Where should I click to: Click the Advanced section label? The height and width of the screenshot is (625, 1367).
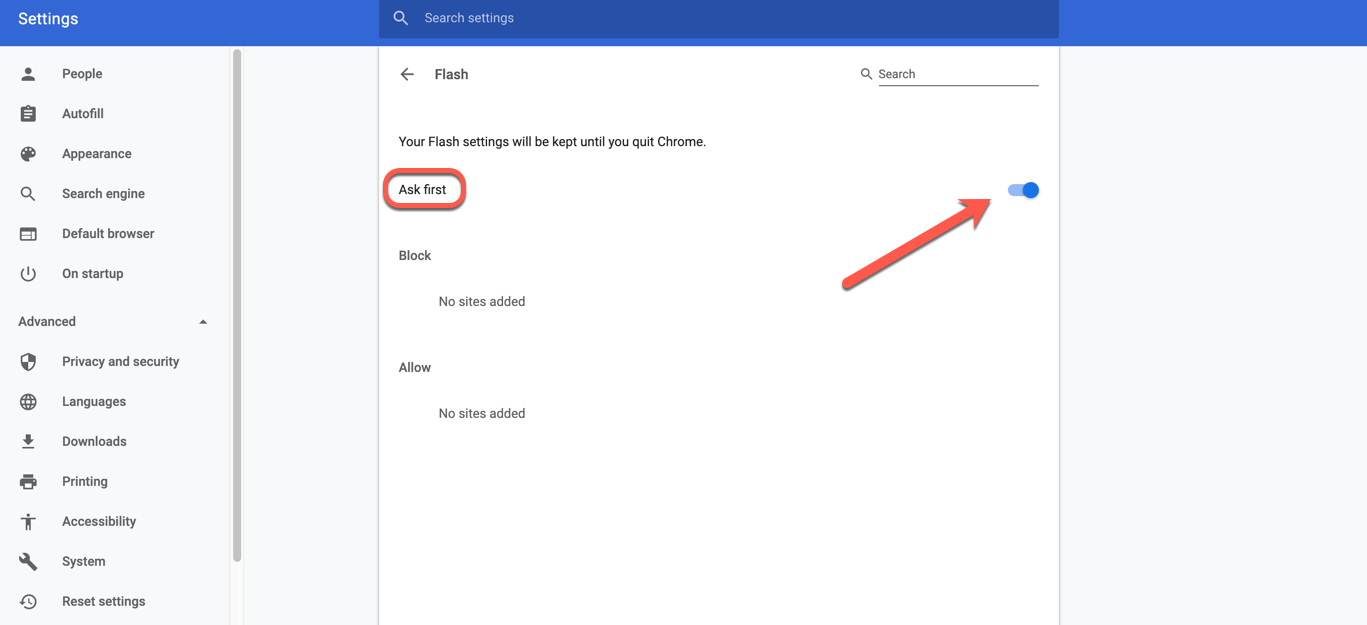point(47,322)
